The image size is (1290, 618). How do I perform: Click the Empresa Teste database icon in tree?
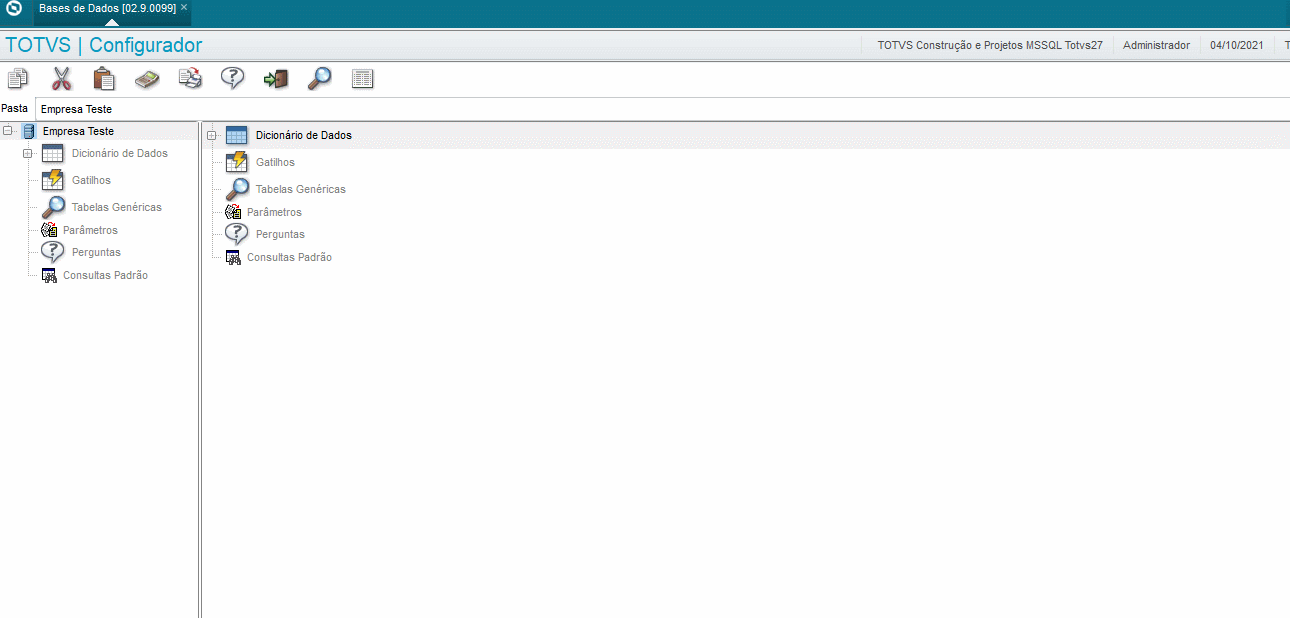[x=28, y=131]
